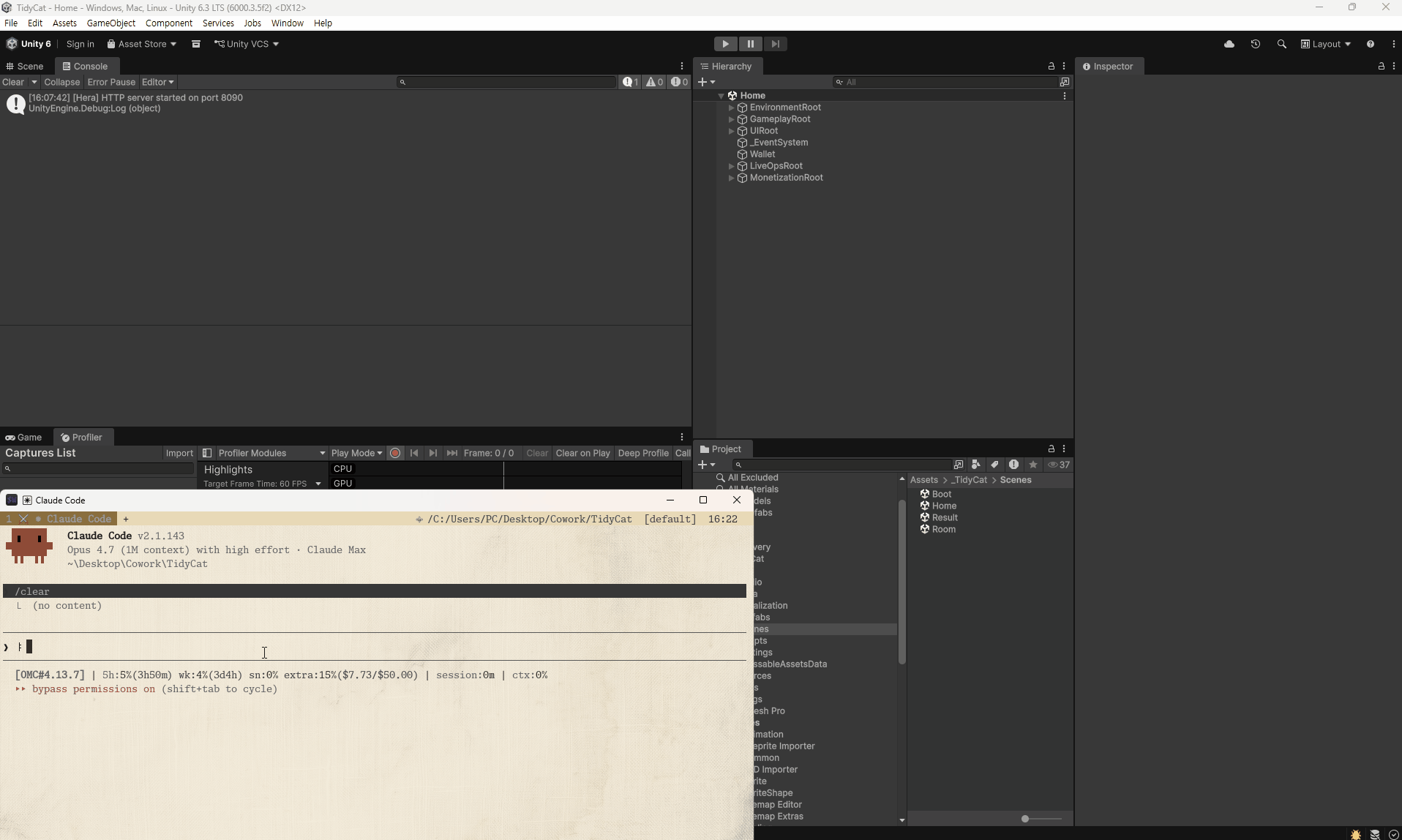Start Play mode with the Play button
Viewport: 1402px width, 840px height.
coord(725,44)
